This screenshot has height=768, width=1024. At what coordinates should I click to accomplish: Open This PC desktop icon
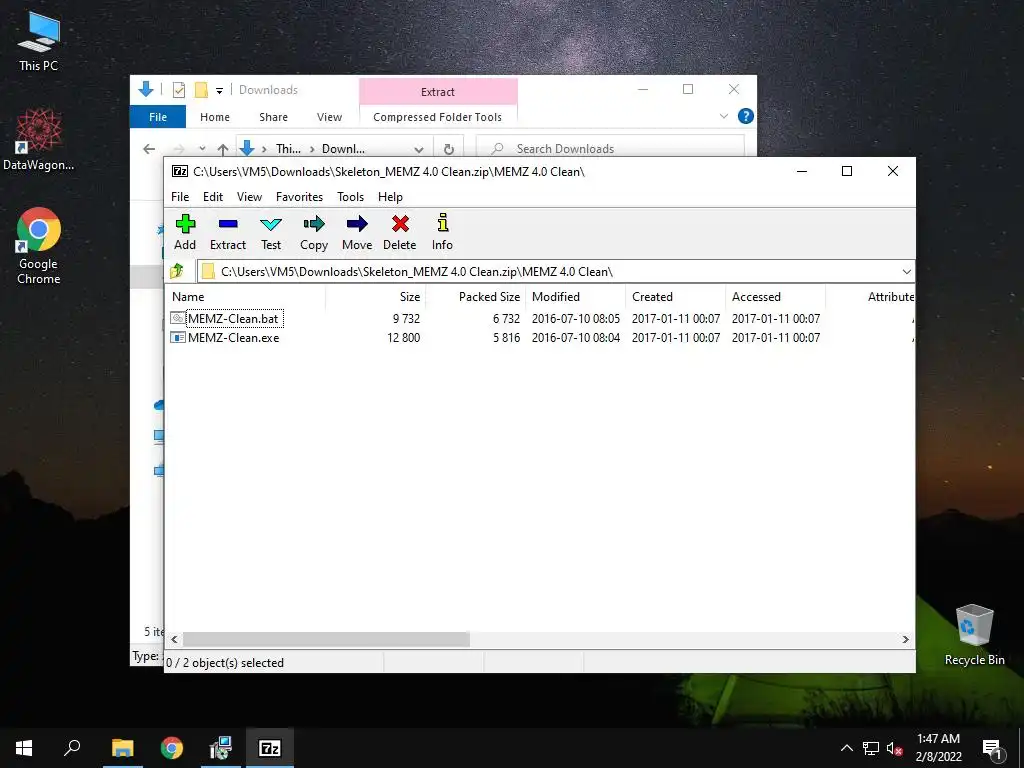39,40
